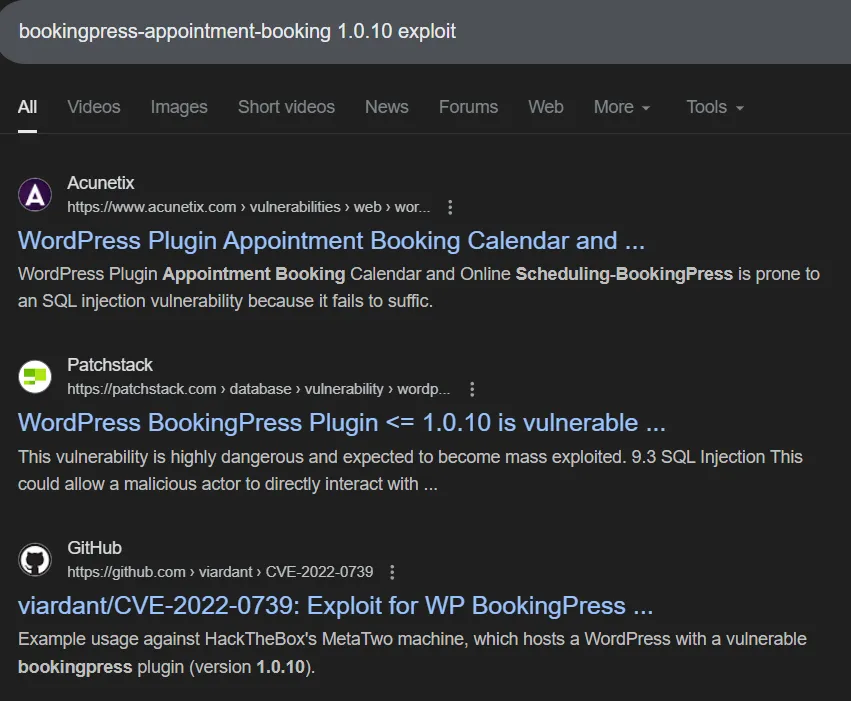Select the All results tab

(x=28, y=107)
